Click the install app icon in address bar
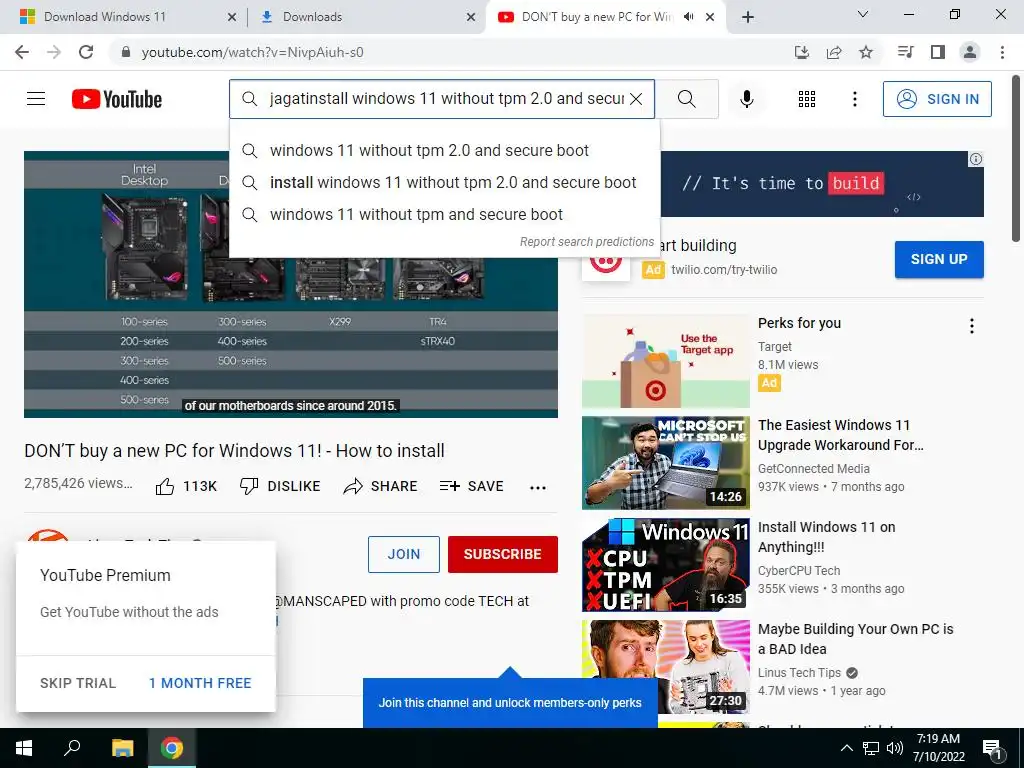Viewport: 1024px width, 768px height. [x=801, y=52]
